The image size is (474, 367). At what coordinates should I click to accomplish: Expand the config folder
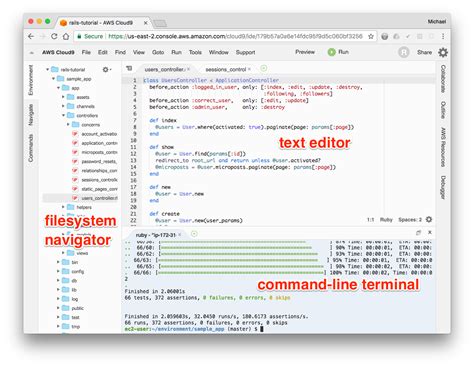58,271
